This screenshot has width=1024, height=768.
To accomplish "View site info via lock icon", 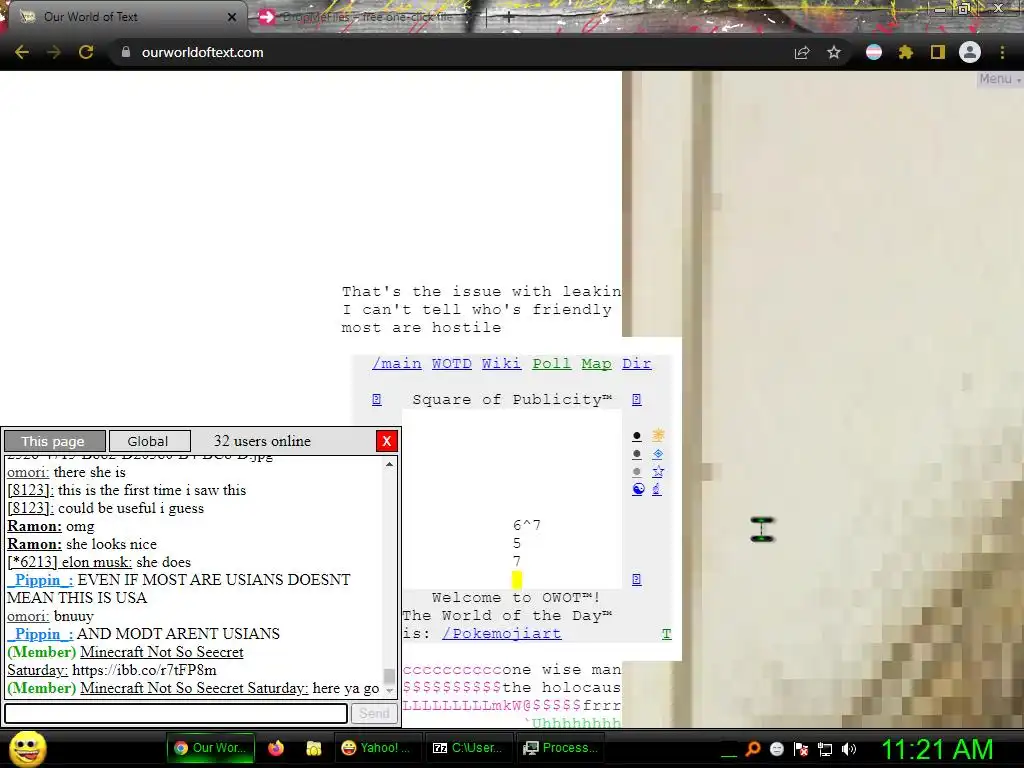I will (126, 52).
